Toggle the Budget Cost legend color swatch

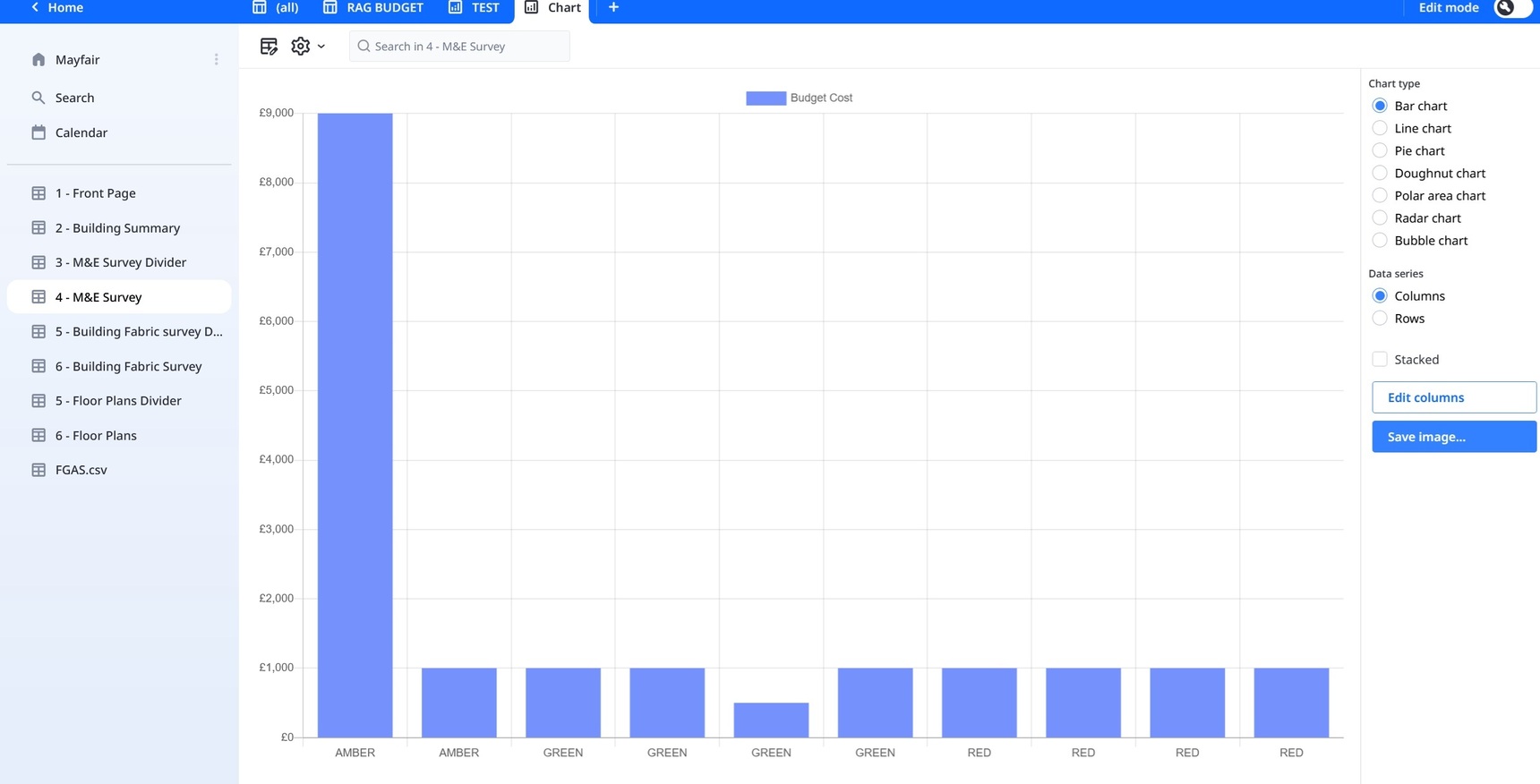click(x=766, y=98)
